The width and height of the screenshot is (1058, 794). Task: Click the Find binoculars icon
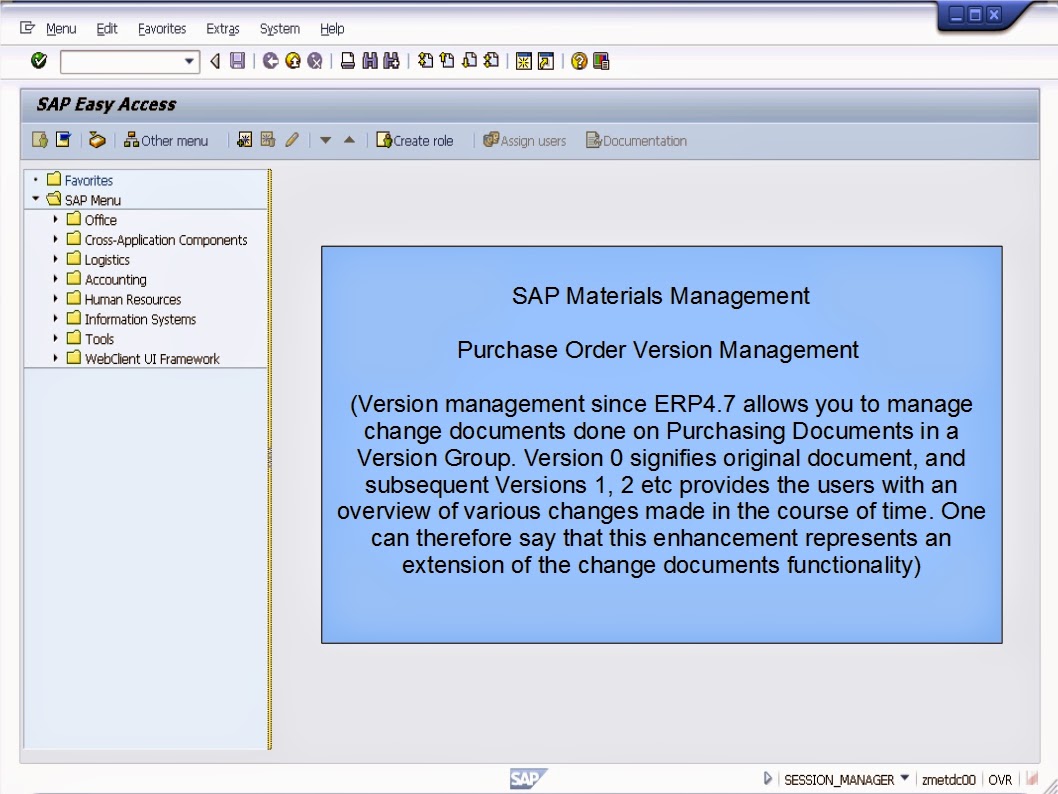370,61
